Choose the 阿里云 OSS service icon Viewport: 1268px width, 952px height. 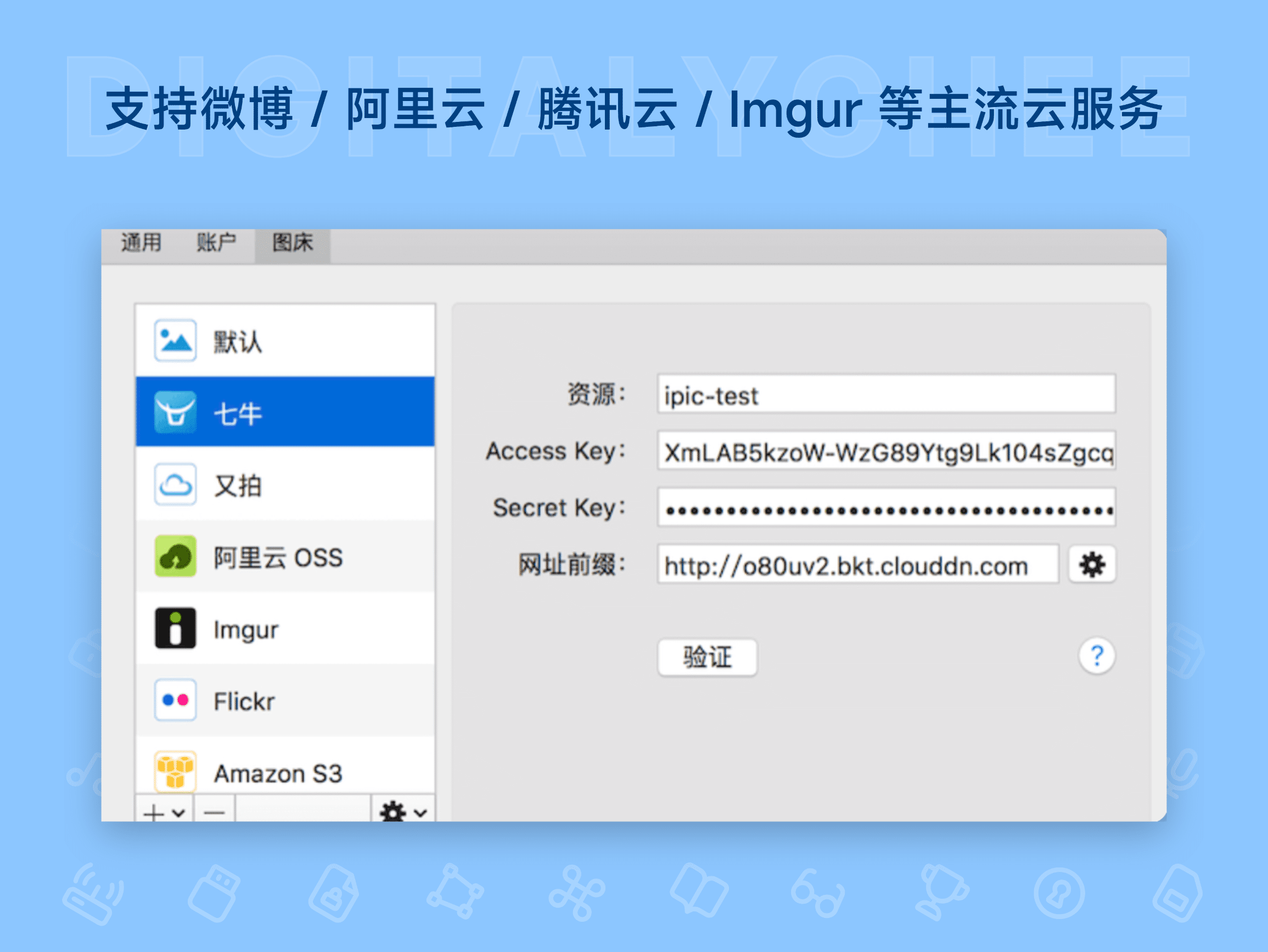(176, 556)
